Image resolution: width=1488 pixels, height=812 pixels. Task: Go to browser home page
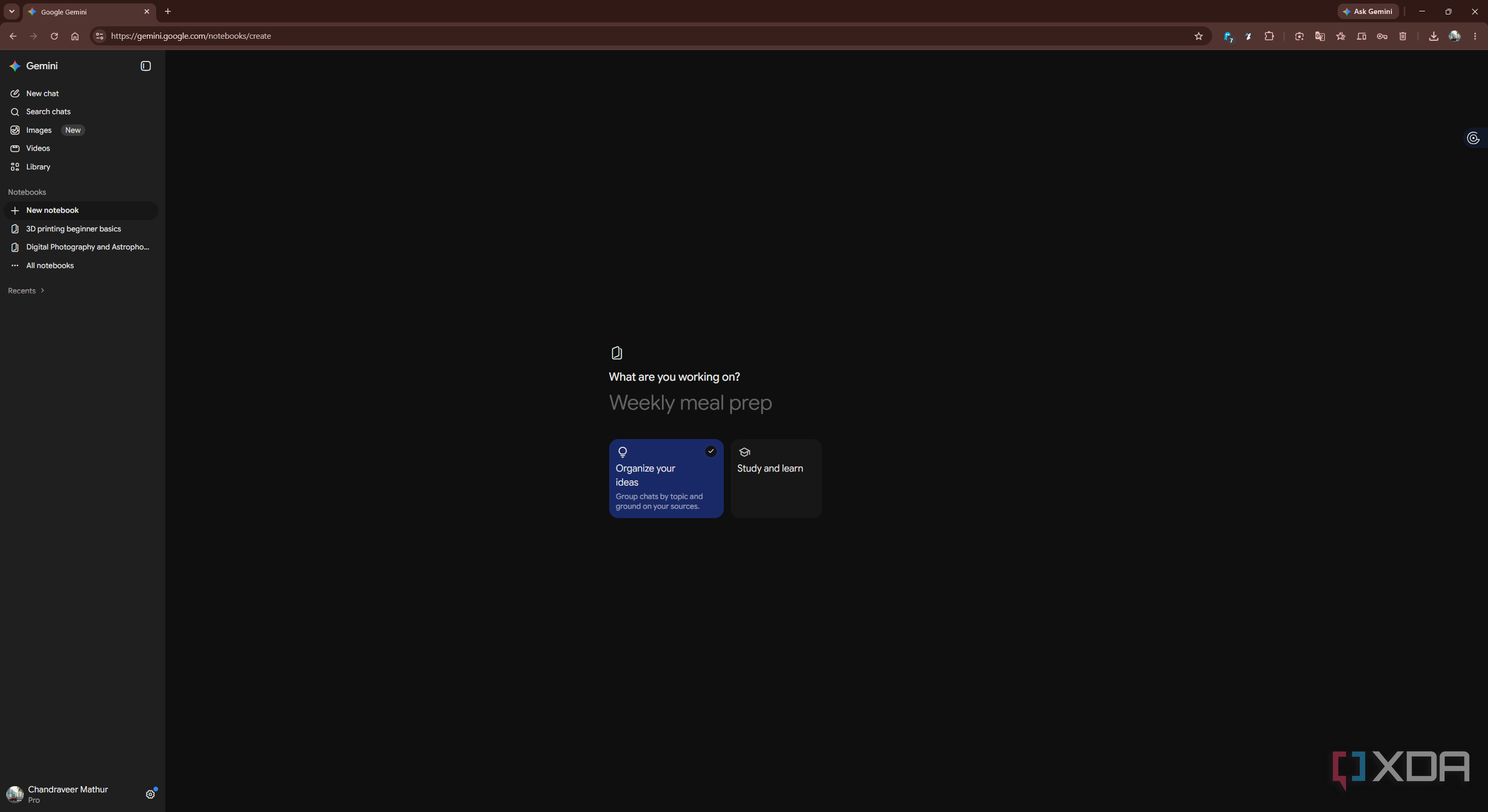pyautogui.click(x=75, y=36)
